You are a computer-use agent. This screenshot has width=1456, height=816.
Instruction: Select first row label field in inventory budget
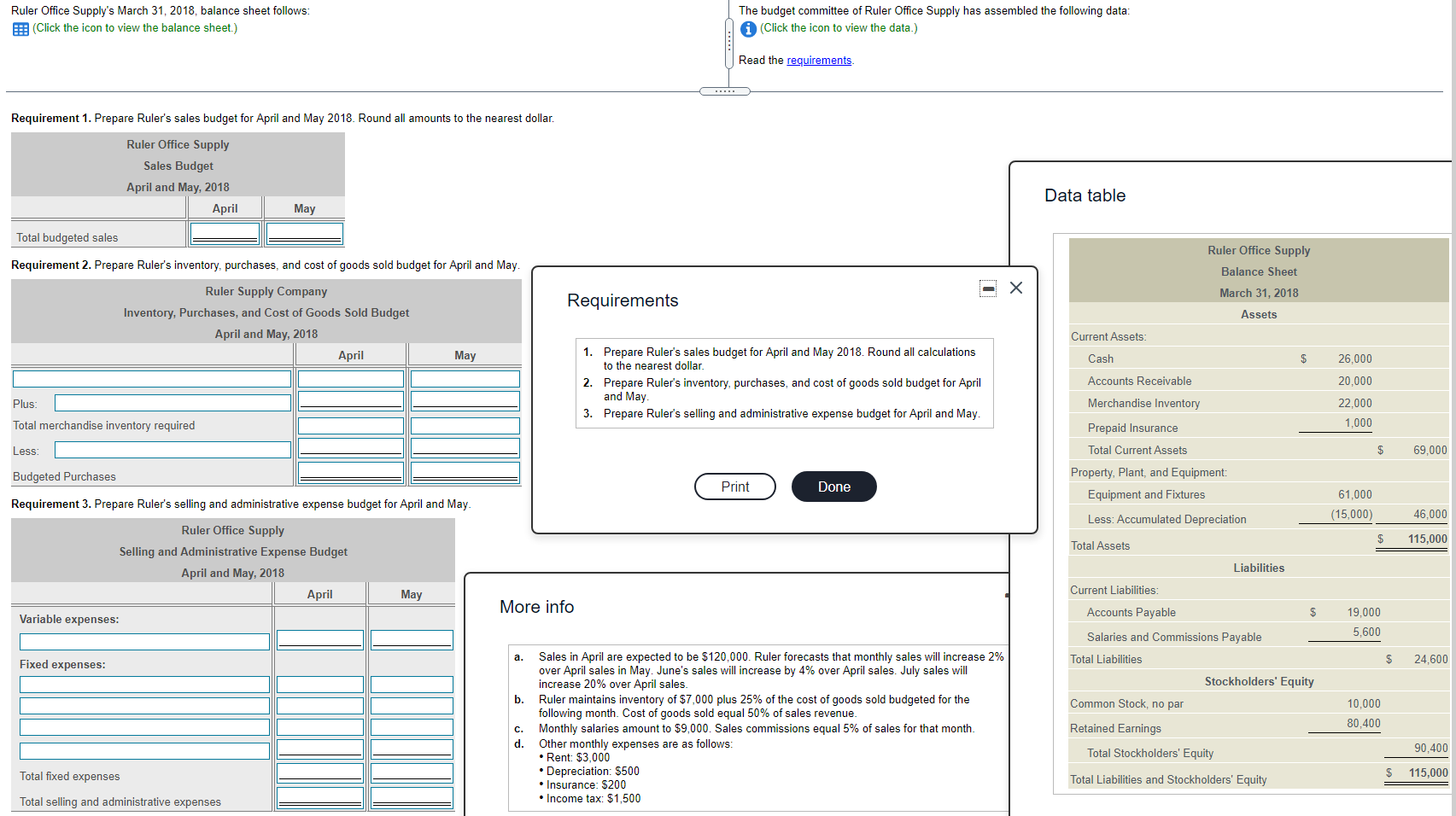[x=152, y=379]
